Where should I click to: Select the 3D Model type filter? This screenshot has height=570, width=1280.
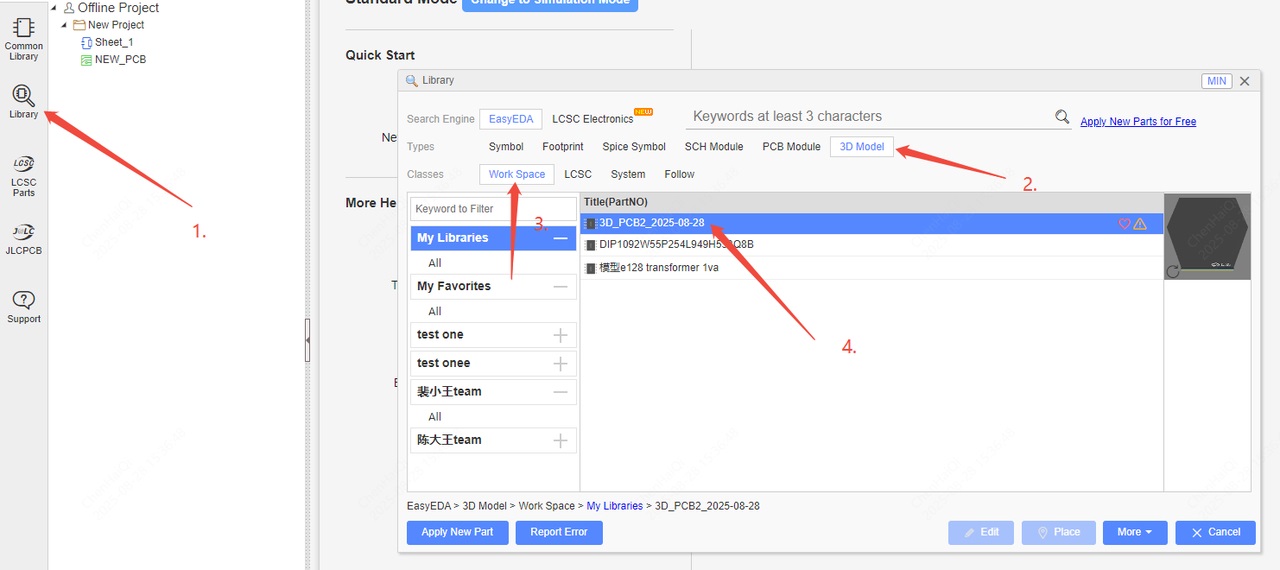(x=861, y=147)
